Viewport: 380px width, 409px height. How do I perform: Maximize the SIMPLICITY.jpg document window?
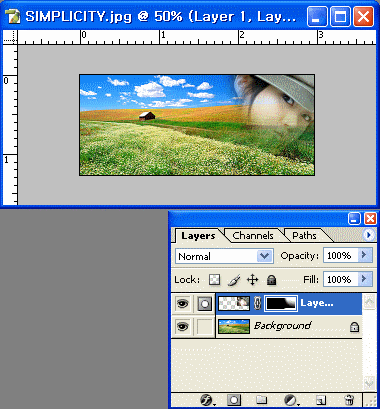pos(340,17)
